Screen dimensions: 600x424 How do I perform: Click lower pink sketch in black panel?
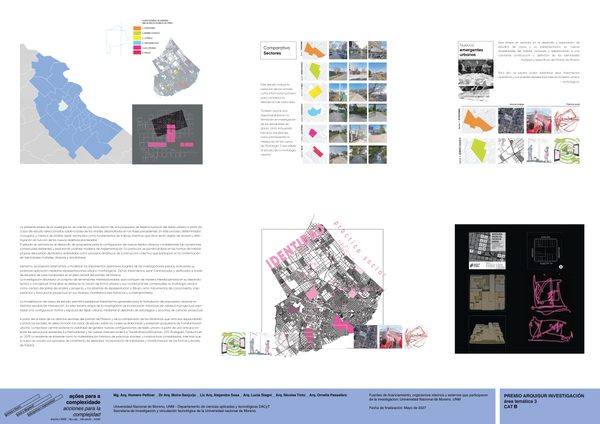click(x=550, y=328)
